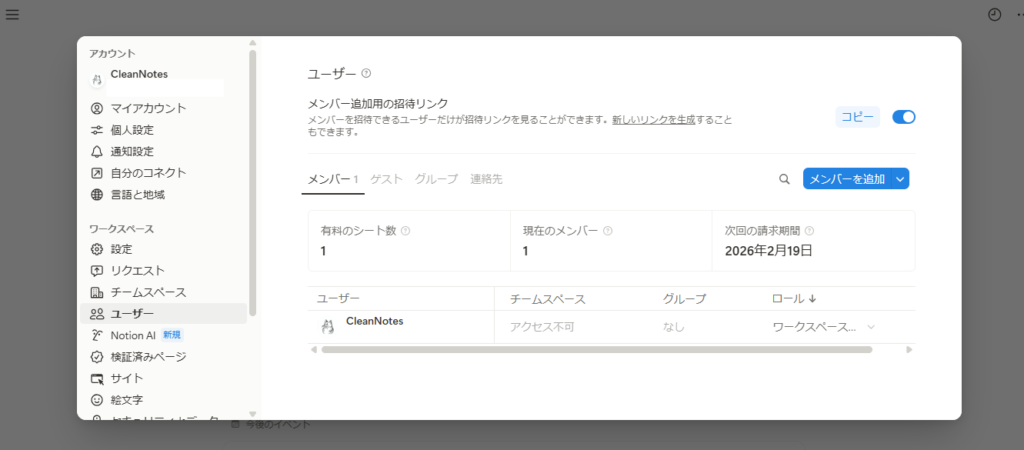Switch to the ゲスト tab
The height and width of the screenshot is (450, 1024).
tap(387, 179)
